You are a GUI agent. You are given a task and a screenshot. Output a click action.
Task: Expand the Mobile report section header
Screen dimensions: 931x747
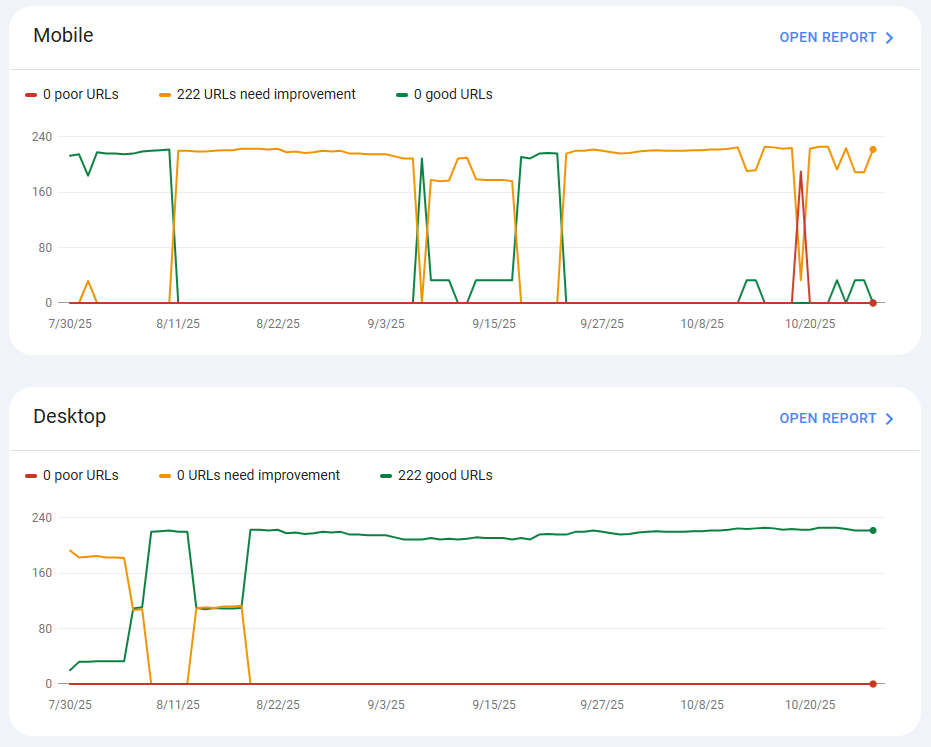(x=63, y=35)
